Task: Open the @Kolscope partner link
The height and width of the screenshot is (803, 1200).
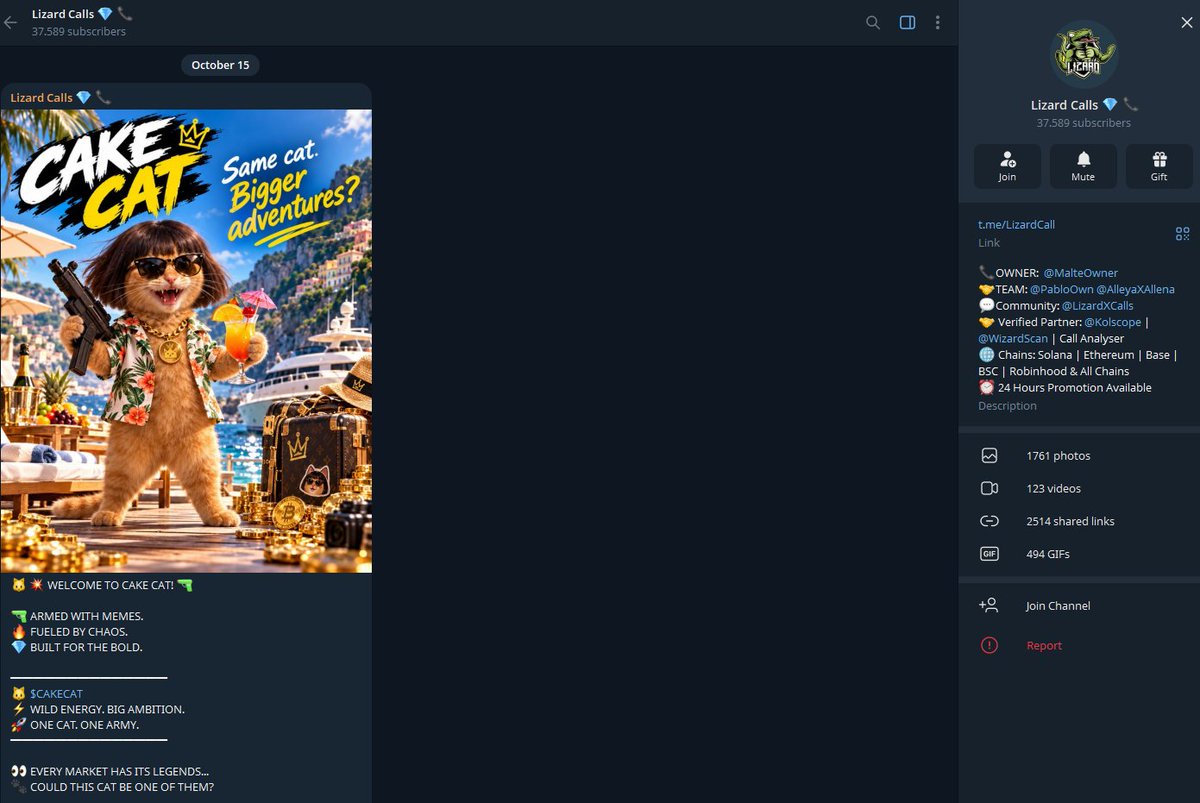Action: (1113, 322)
